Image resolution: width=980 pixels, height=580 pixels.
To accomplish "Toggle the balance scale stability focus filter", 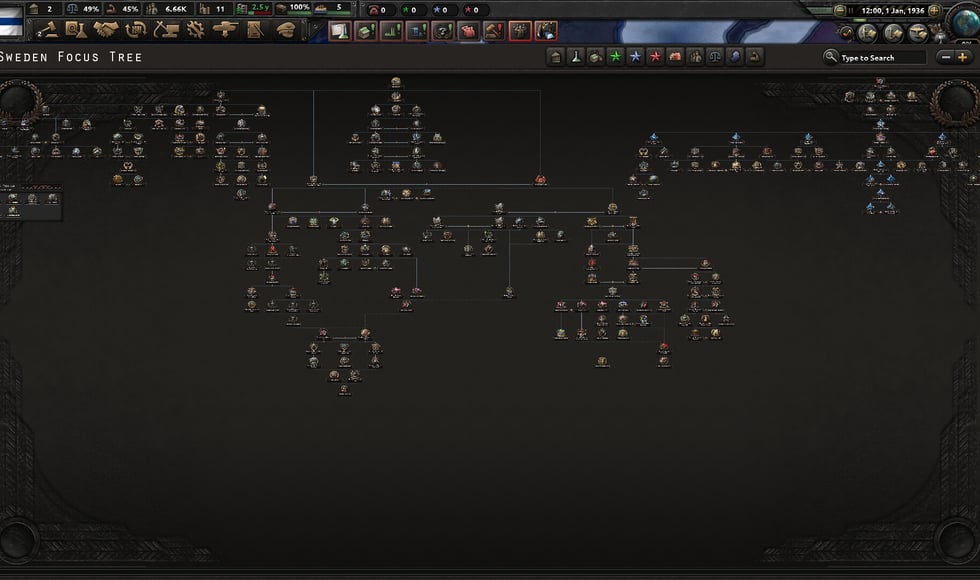I will [715, 57].
